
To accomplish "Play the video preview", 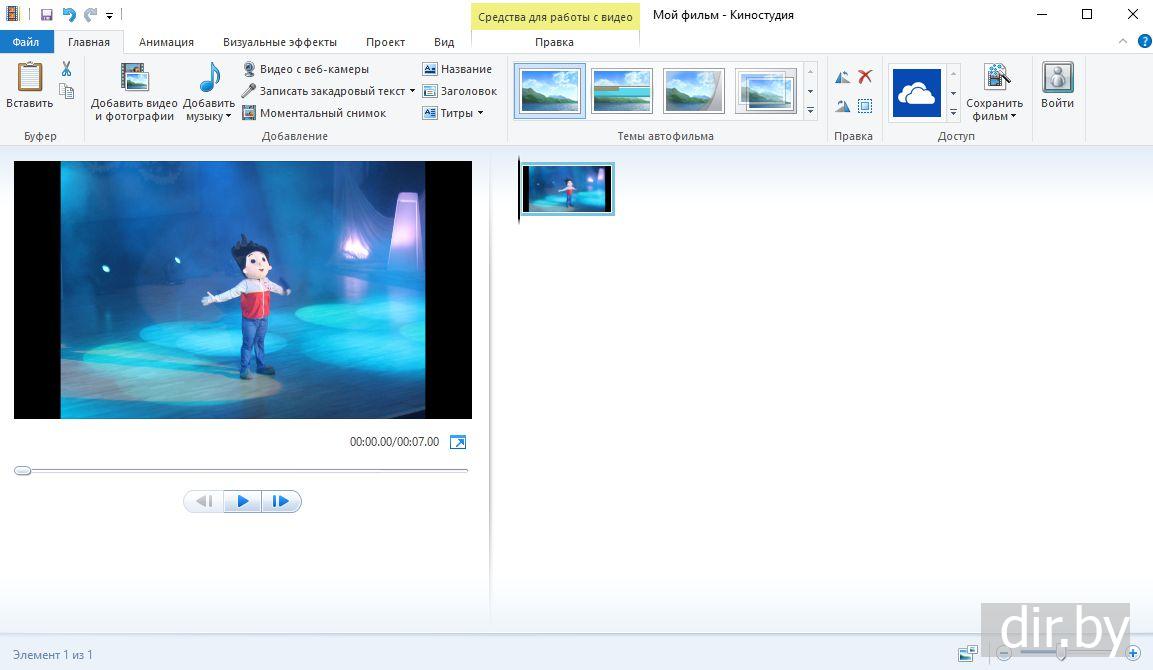I will click(243, 502).
